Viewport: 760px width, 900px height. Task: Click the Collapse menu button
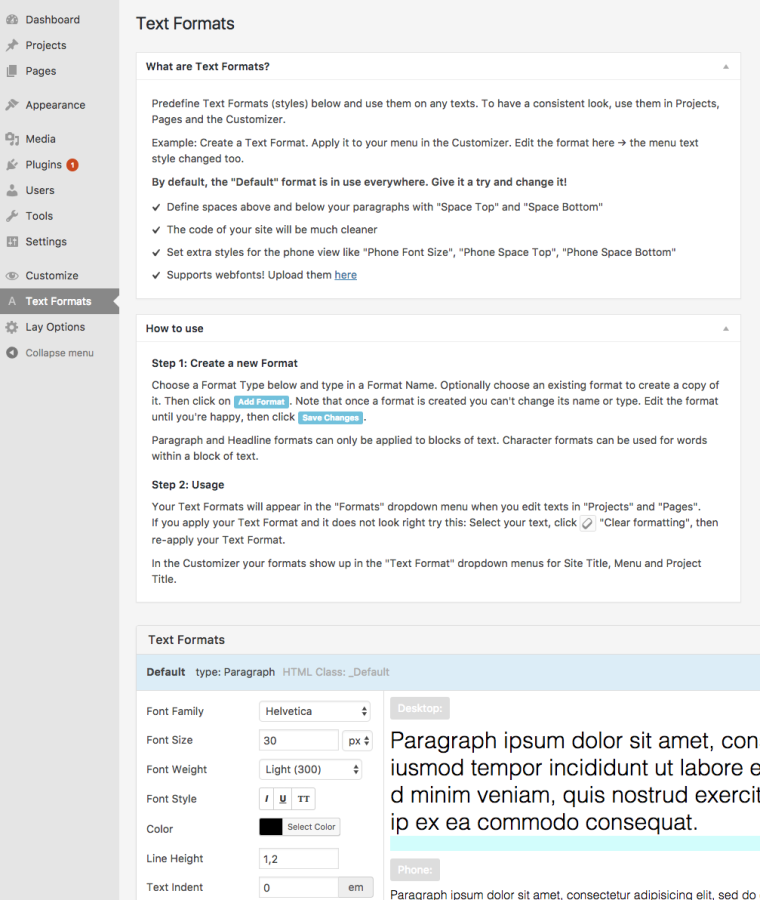click(x=59, y=353)
